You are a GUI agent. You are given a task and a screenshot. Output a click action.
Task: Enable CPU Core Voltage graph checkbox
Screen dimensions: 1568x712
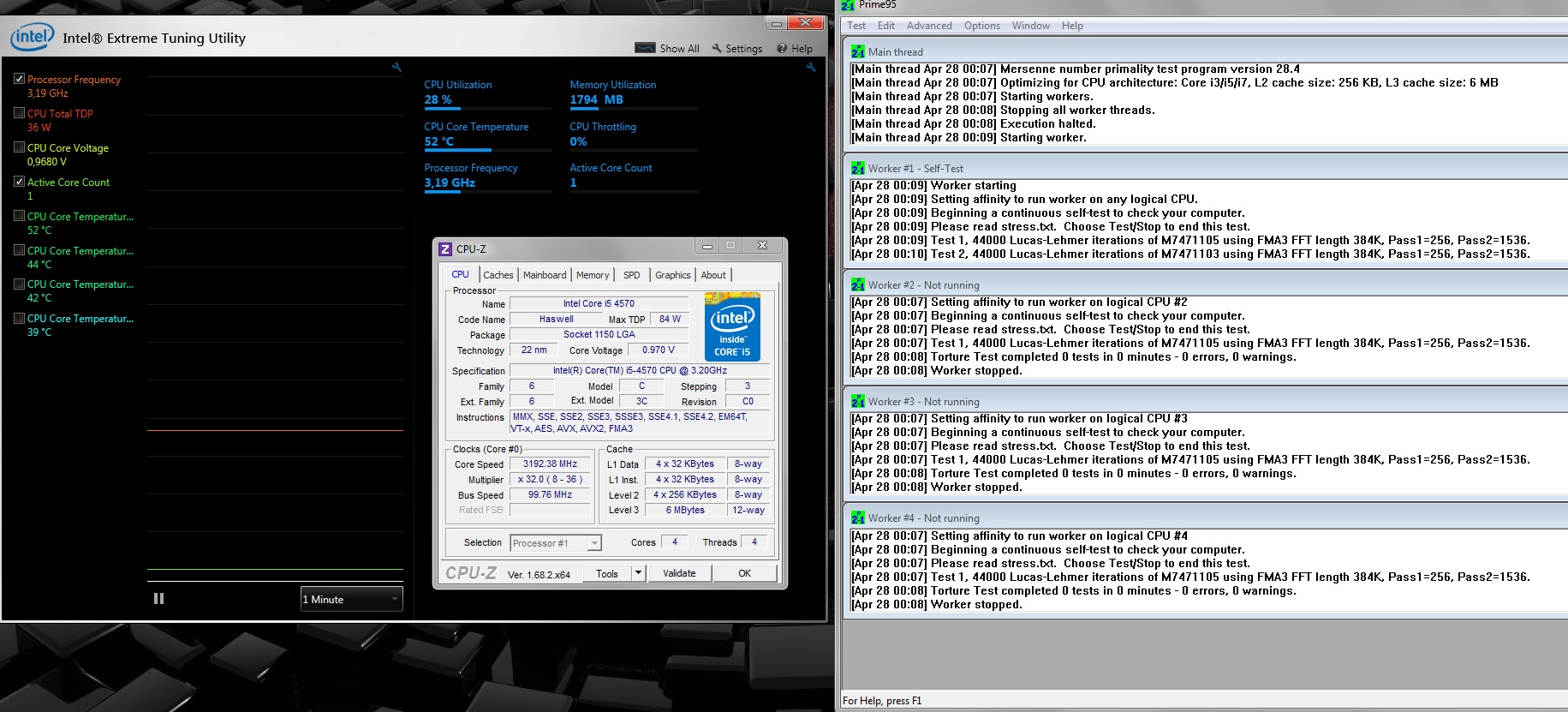pyautogui.click(x=19, y=147)
